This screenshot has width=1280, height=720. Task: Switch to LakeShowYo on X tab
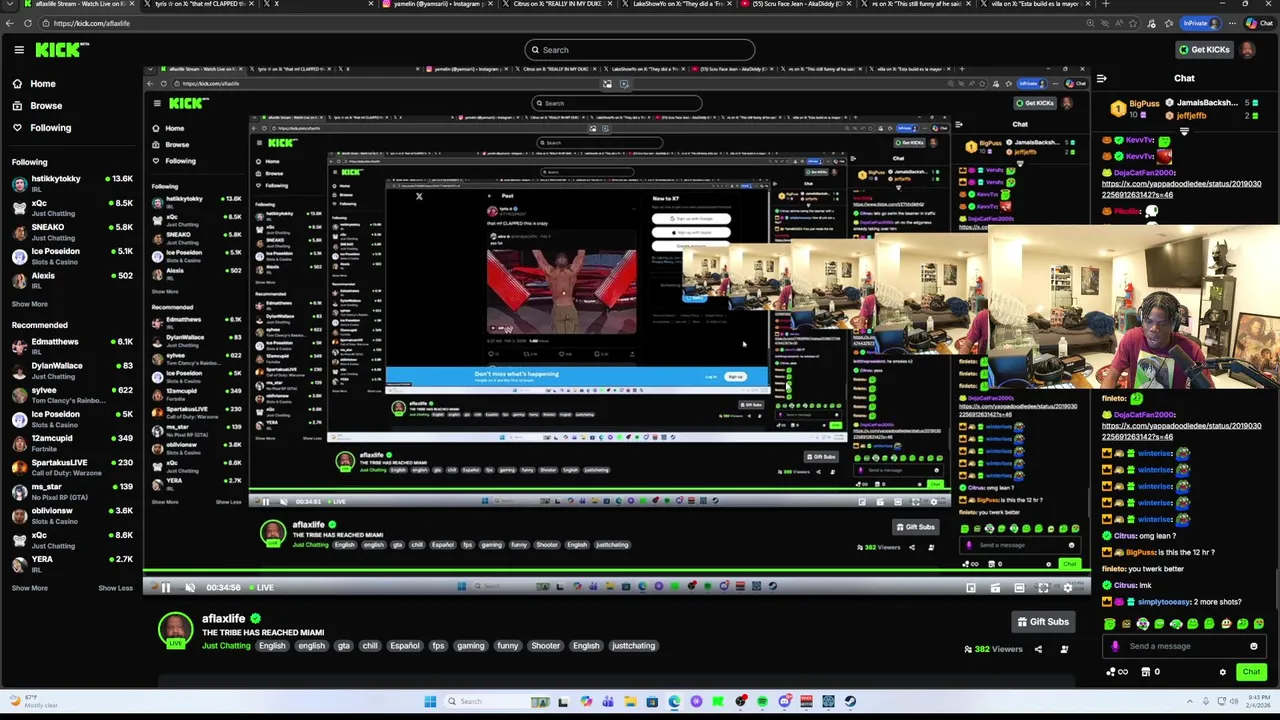pos(675,4)
